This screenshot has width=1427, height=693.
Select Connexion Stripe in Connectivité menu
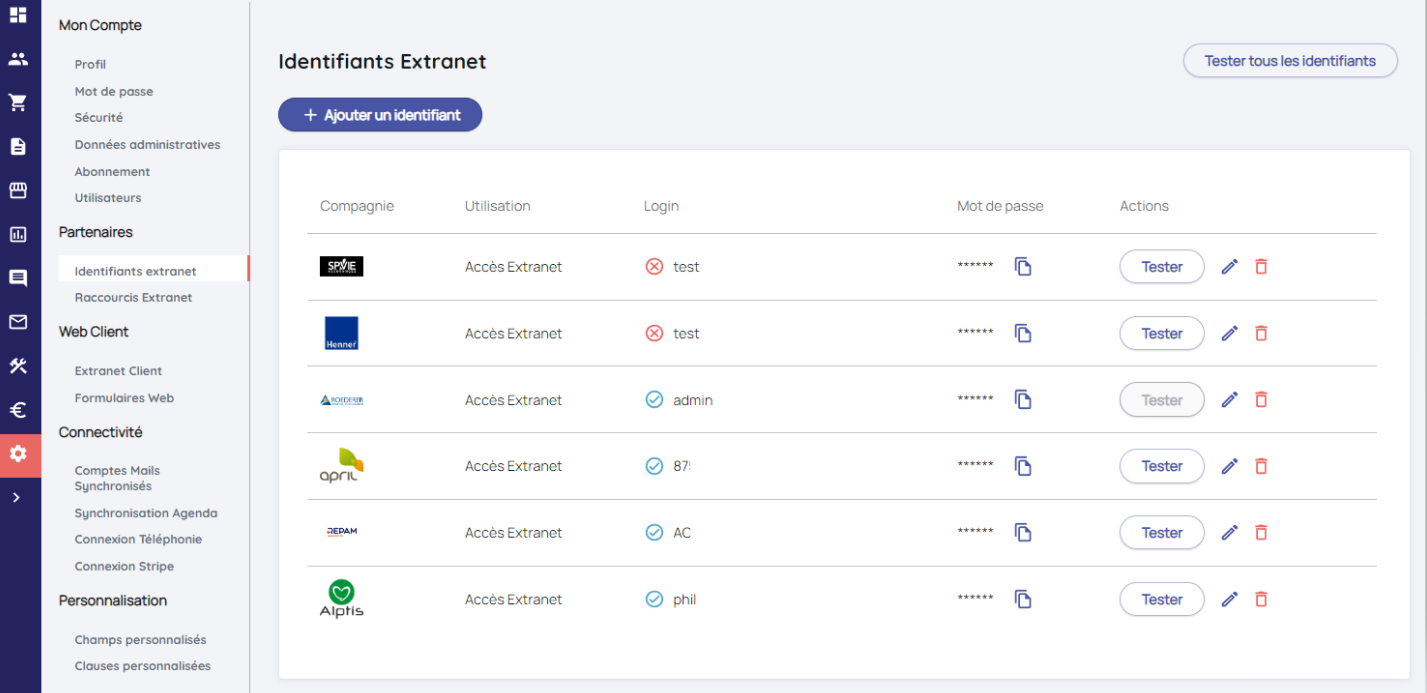[124, 566]
